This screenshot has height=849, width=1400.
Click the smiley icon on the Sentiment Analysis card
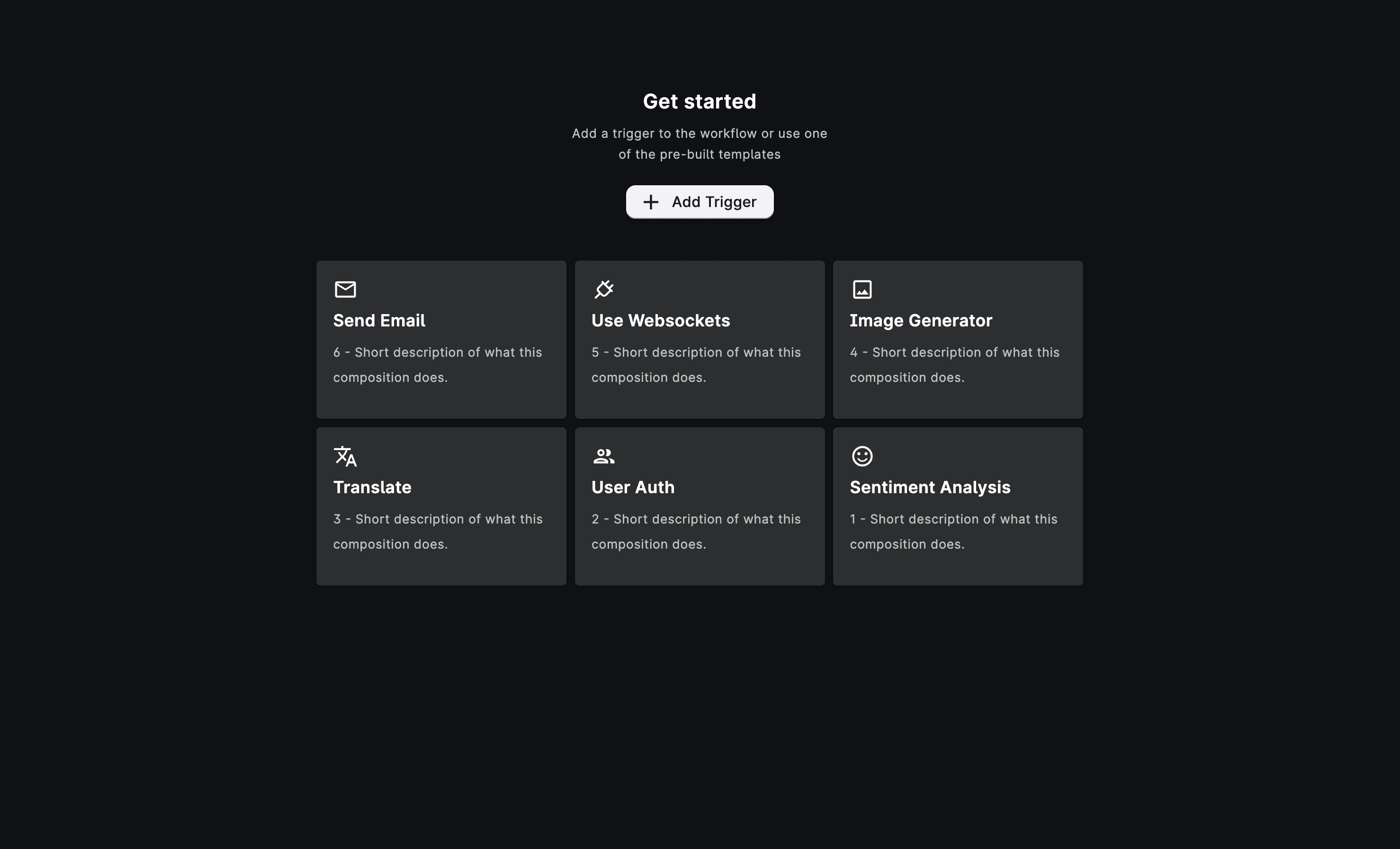pyautogui.click(x=862, y=455)
